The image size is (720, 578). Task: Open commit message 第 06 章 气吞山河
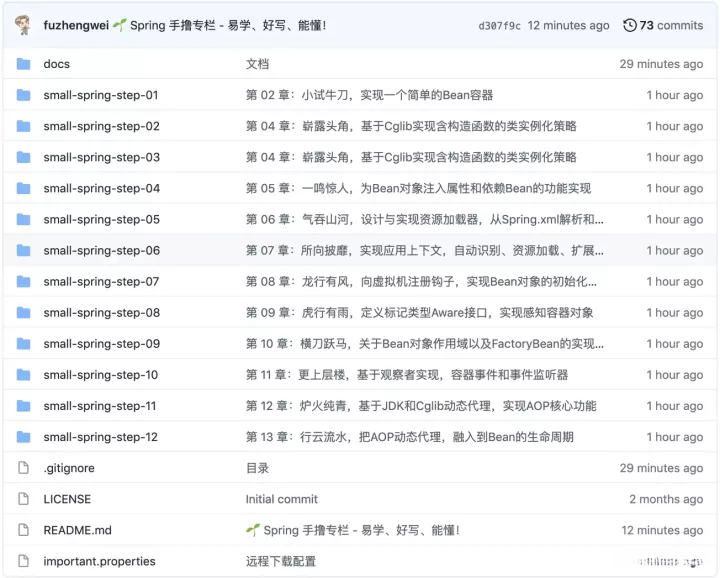425,219
